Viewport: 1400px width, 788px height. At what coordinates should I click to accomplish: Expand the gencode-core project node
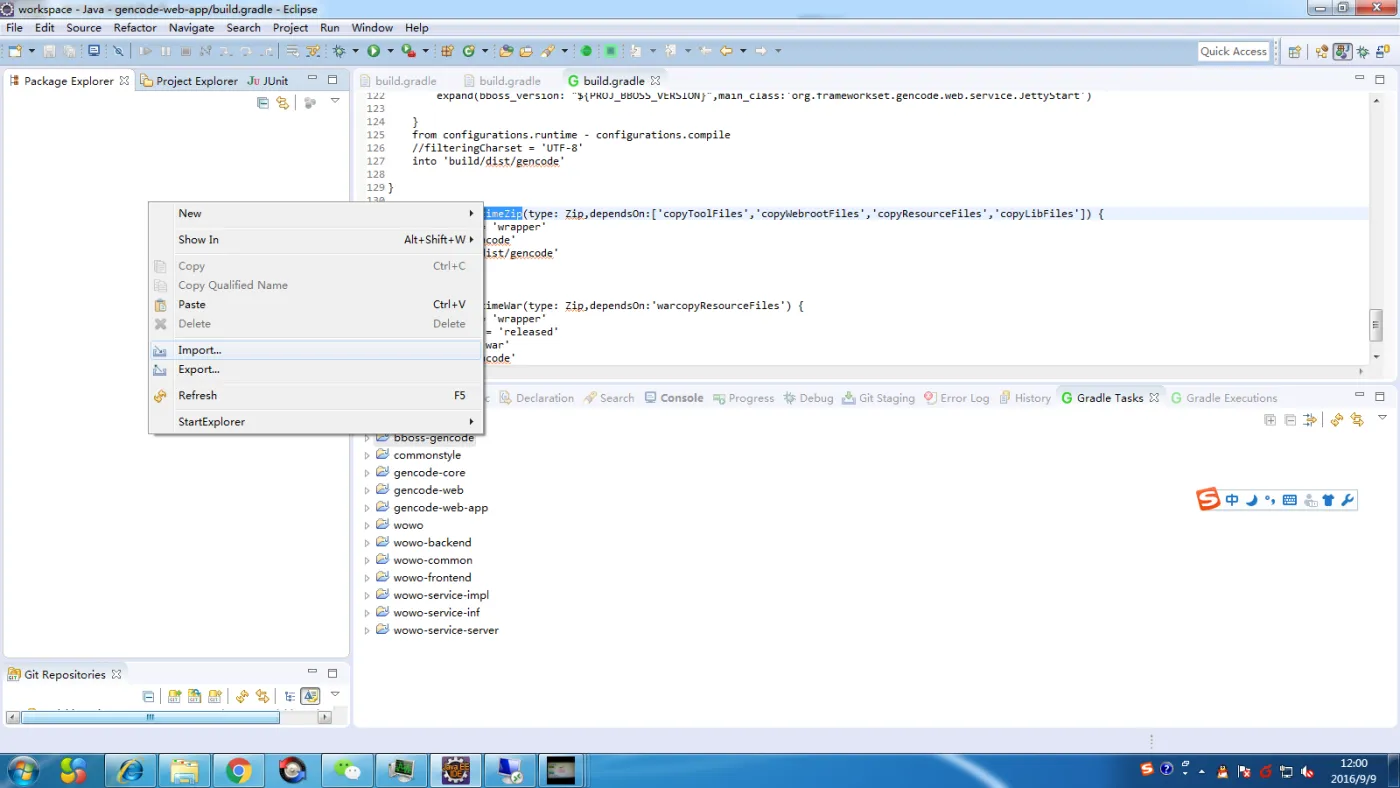[367, 473]
